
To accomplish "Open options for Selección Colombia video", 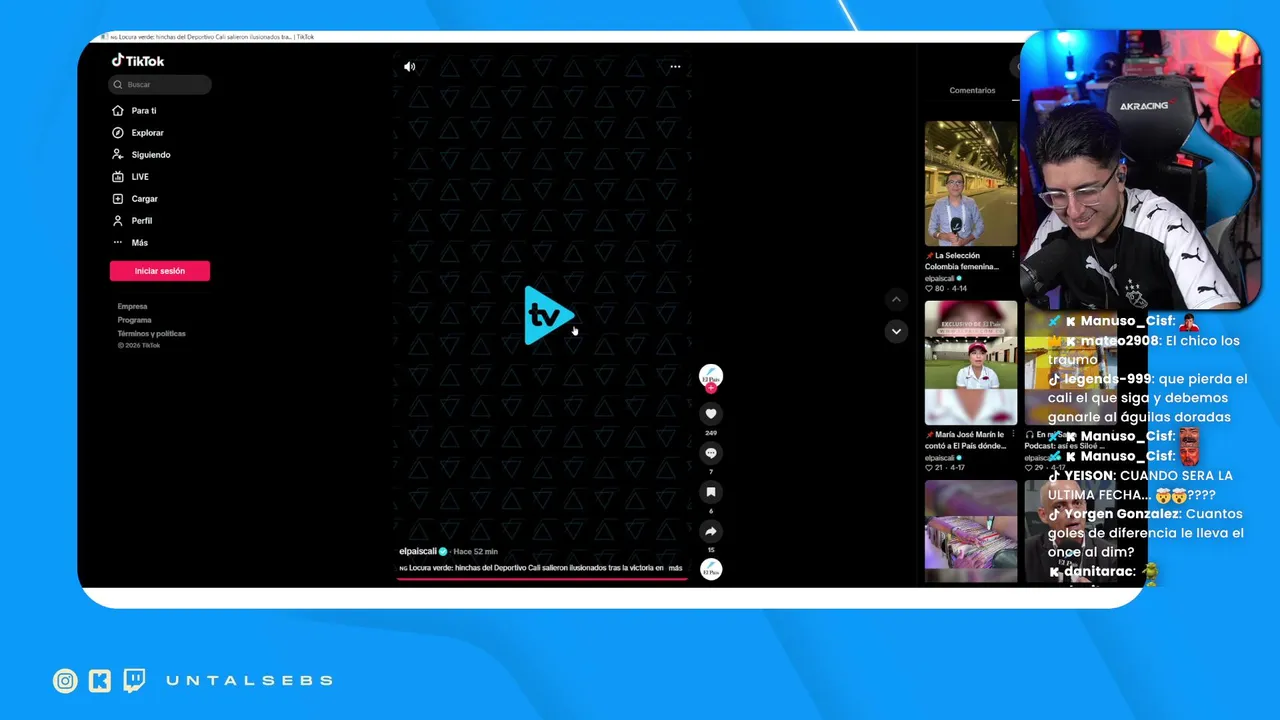I will [x=1013, y=256].
